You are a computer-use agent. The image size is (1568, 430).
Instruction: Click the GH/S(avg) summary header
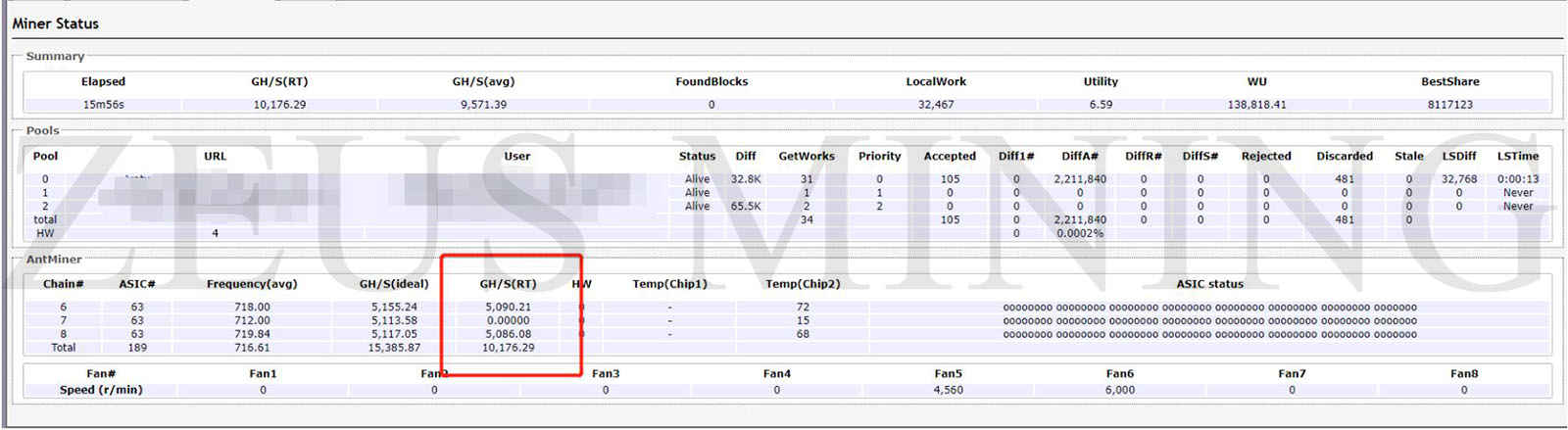tap(483, 81)
